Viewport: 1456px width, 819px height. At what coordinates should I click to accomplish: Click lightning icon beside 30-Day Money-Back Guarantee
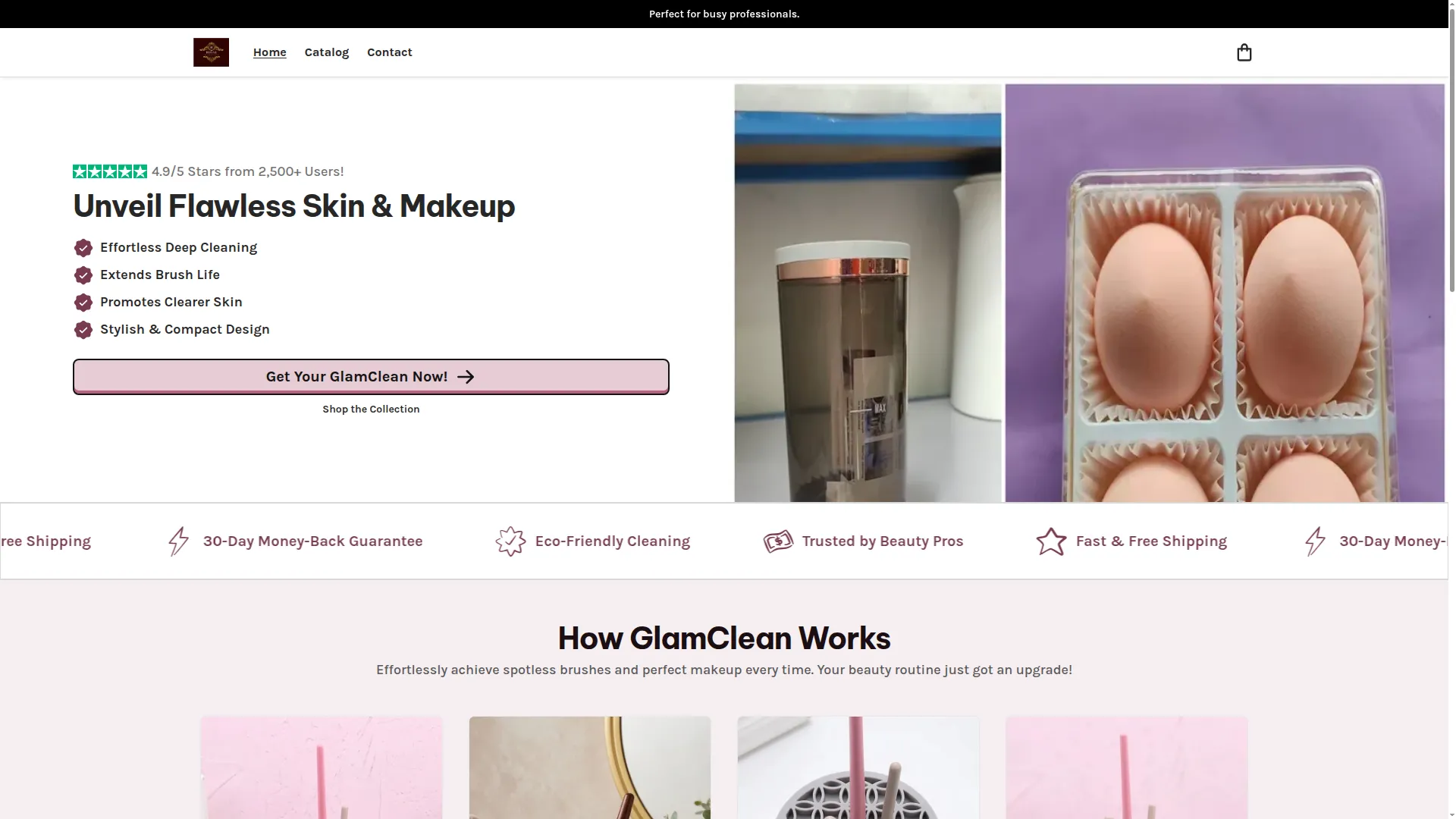click(x=179, y=541)
